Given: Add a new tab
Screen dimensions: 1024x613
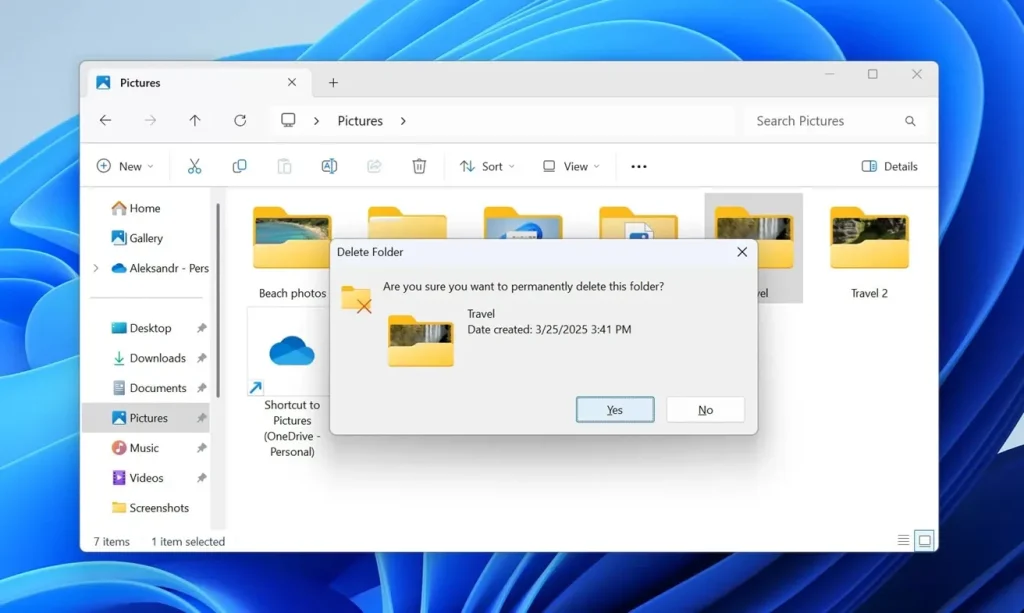Looking at the screenshot, I should tap(333, 82).
